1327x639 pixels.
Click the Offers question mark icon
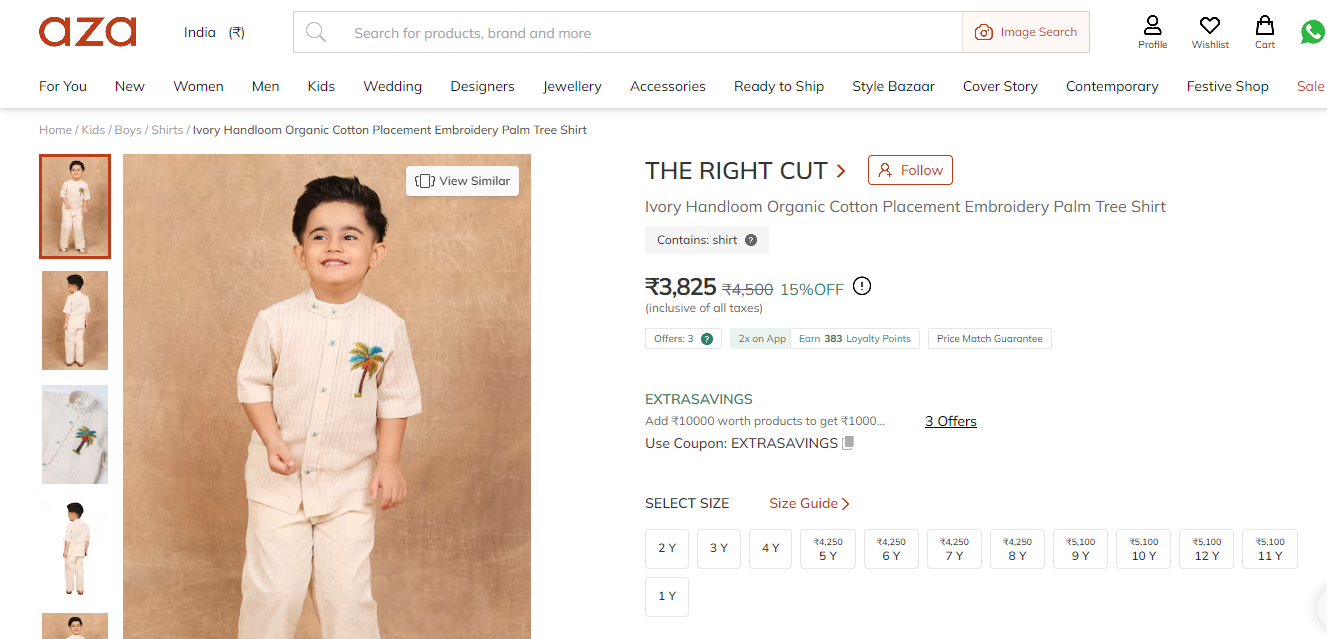[x=707, y=339]
